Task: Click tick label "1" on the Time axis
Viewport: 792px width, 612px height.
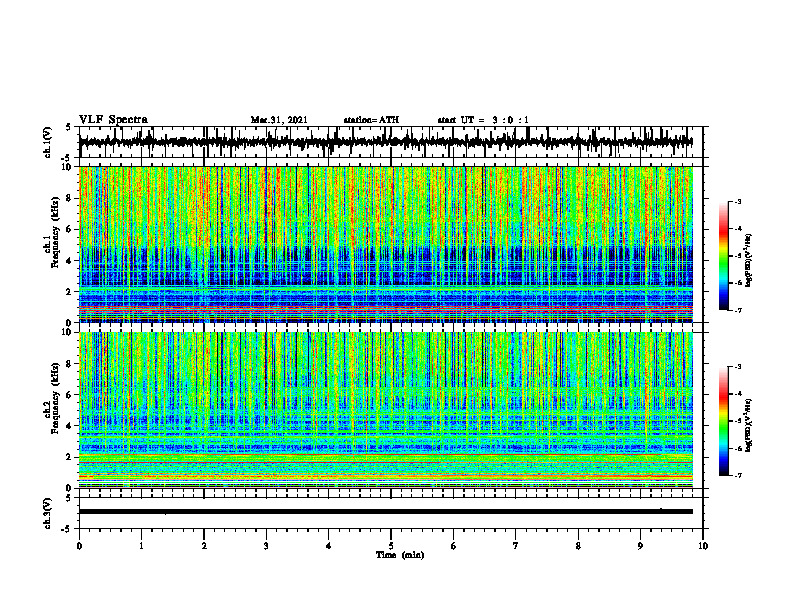Action: coord(141,546)
